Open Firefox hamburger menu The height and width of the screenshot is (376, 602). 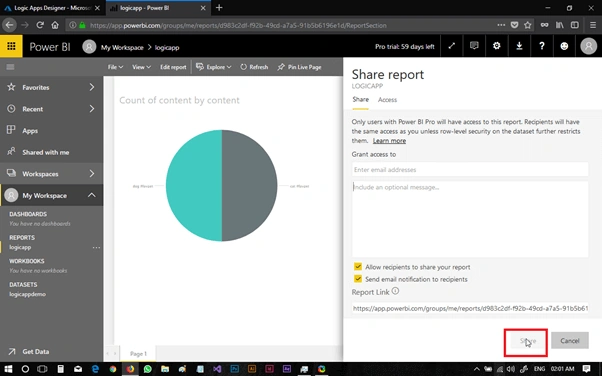tap(593, 25)
